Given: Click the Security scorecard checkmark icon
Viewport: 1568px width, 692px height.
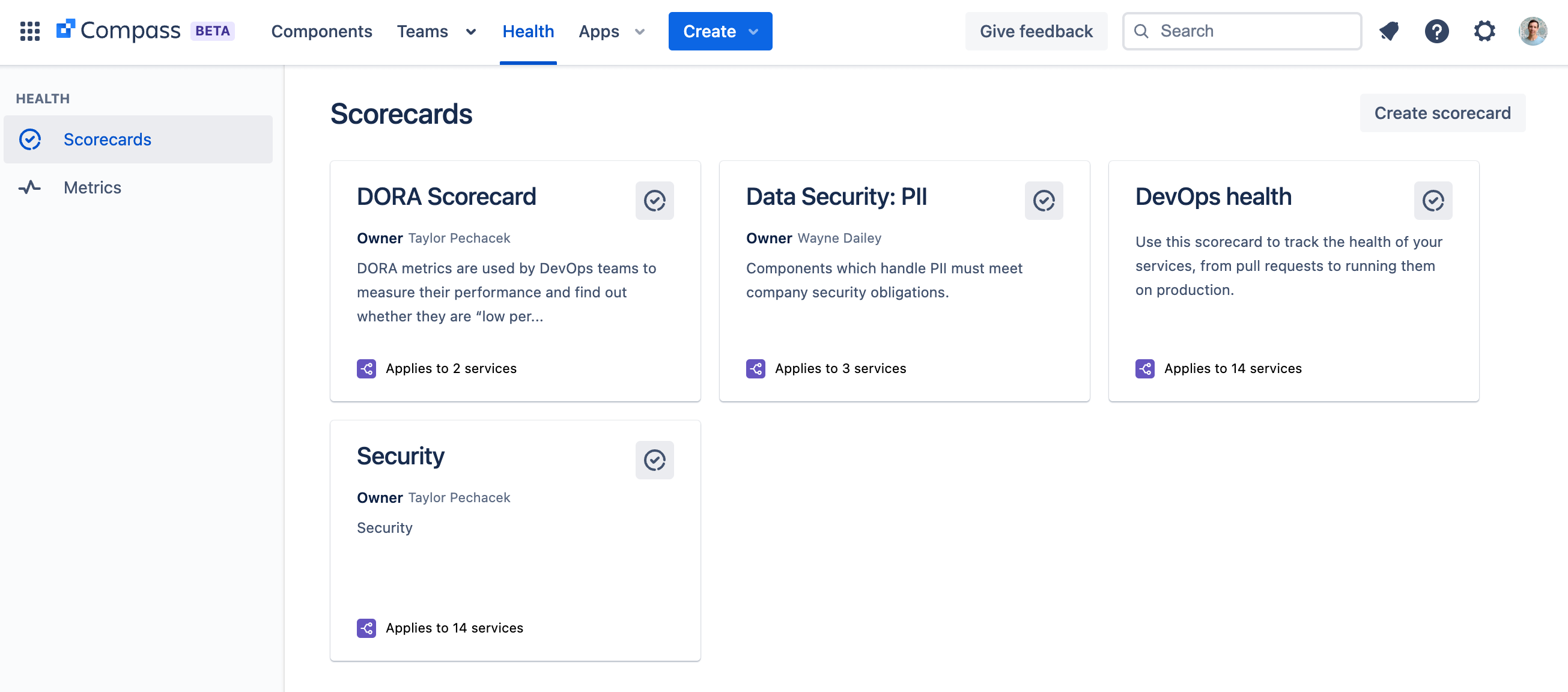Looking at the screenshot, I should click(x=654, y=460).
